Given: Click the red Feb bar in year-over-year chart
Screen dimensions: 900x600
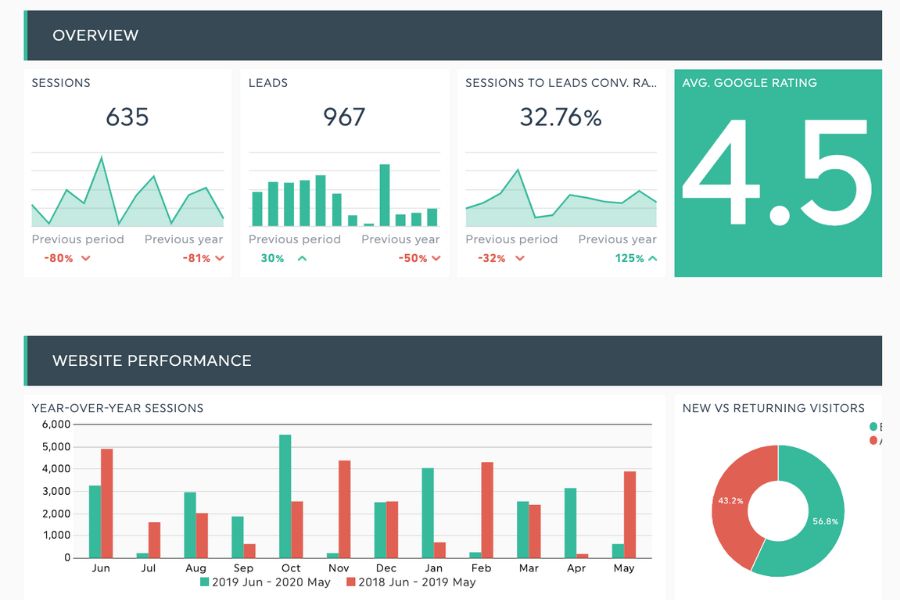Looking at the screenshot, I should point(487,510).
